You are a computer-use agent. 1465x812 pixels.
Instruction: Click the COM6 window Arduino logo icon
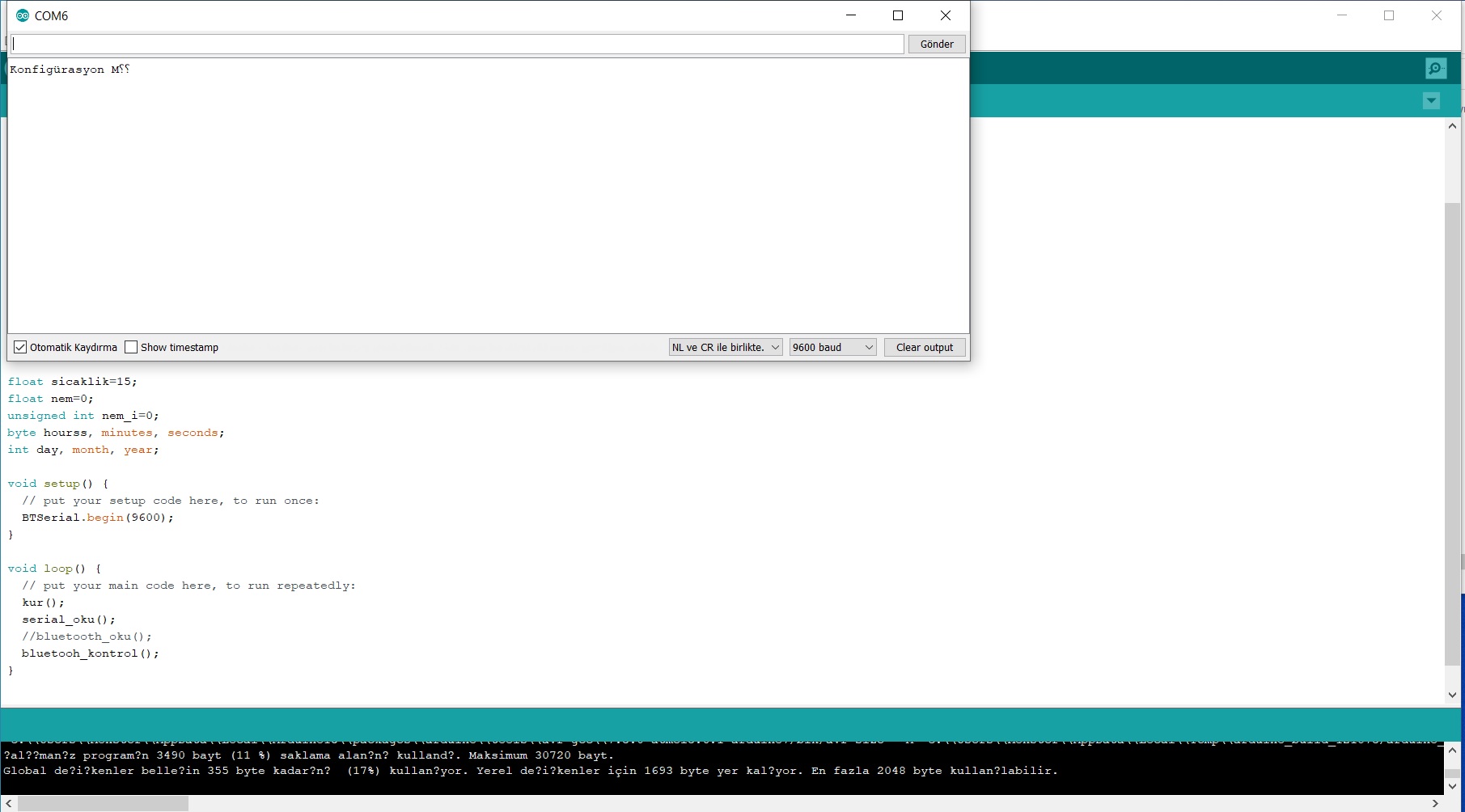click(x=22, y=15)
